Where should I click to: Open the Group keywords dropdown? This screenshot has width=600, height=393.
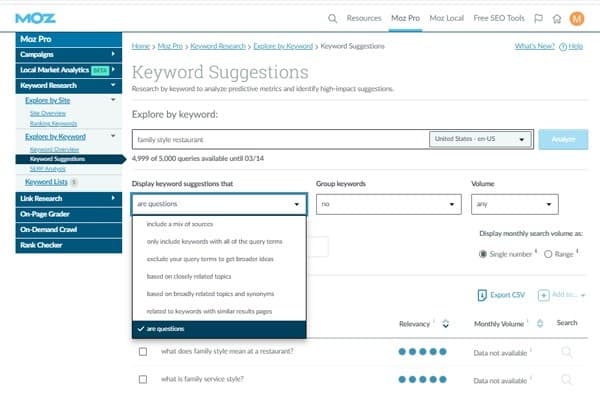pos(389,204)
